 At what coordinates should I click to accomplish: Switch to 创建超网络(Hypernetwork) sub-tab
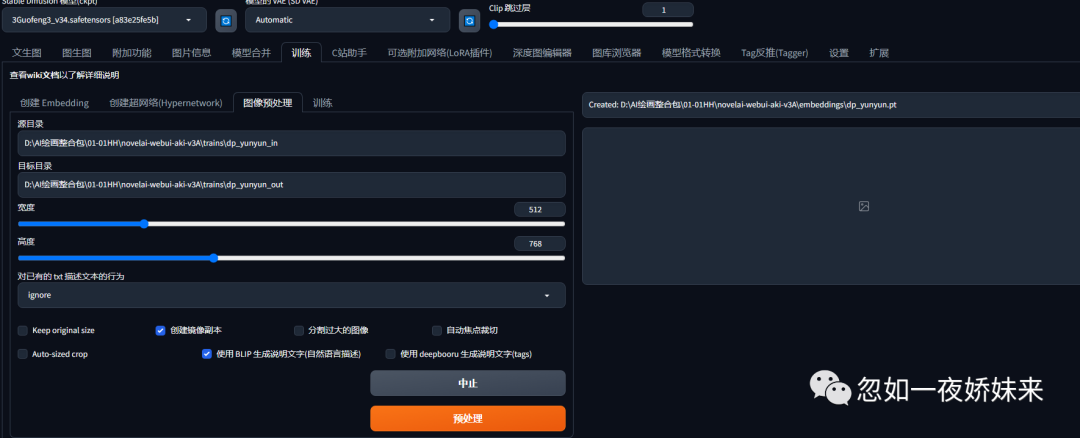(x=165, y=103)
